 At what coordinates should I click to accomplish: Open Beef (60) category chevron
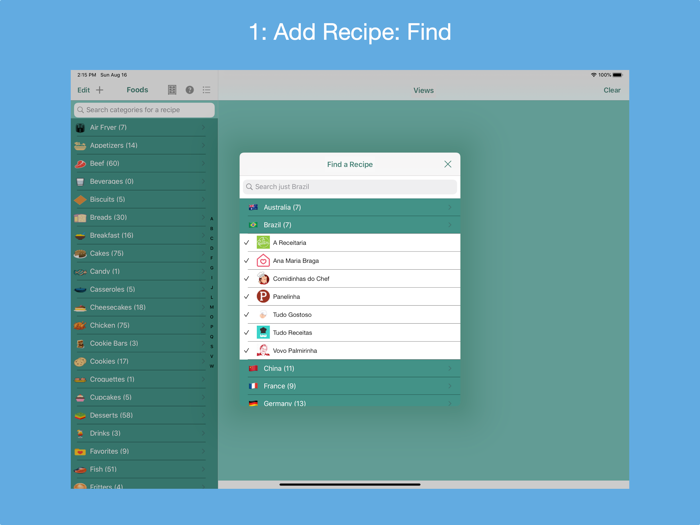point(203,163)
